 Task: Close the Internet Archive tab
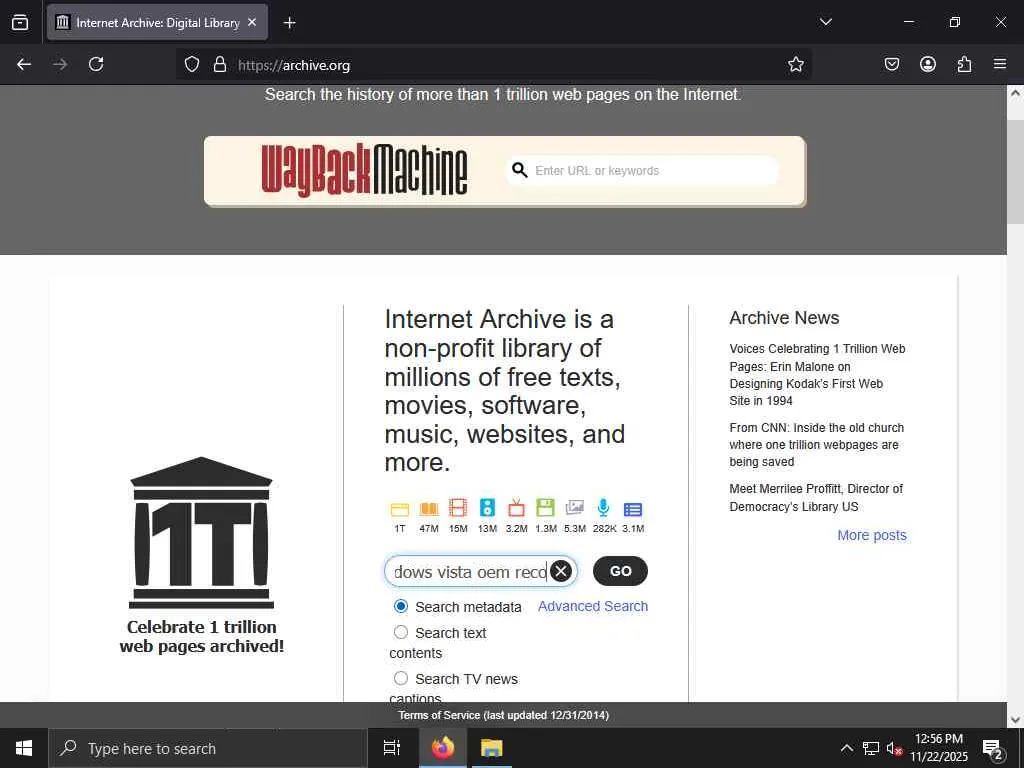click(x=252, y=22)
